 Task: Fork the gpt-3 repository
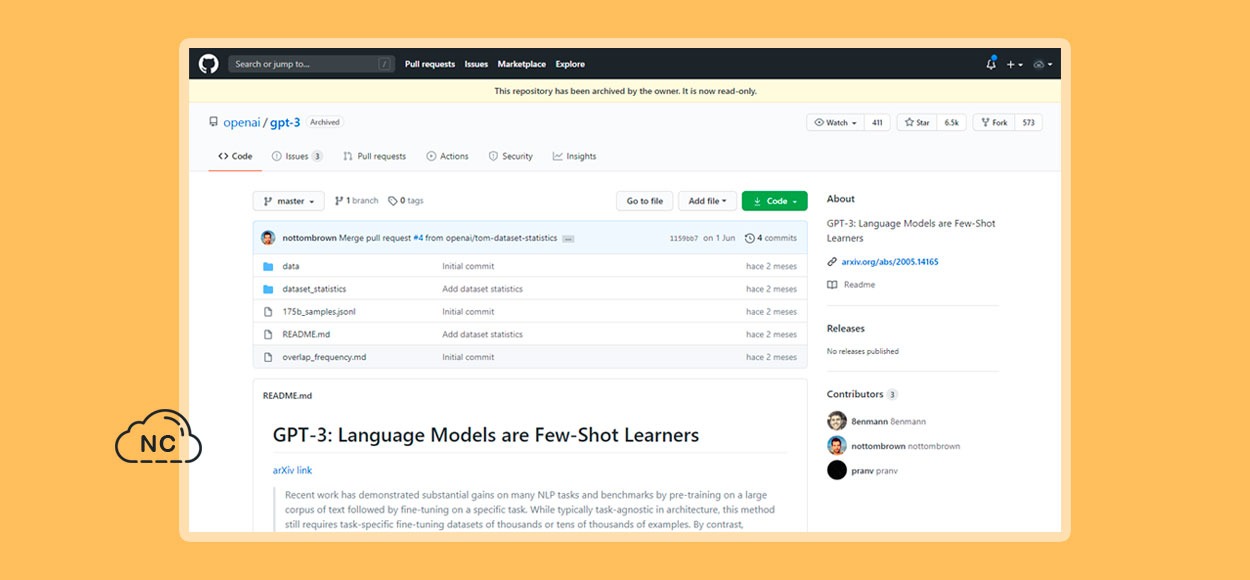[x=994, y=123]
